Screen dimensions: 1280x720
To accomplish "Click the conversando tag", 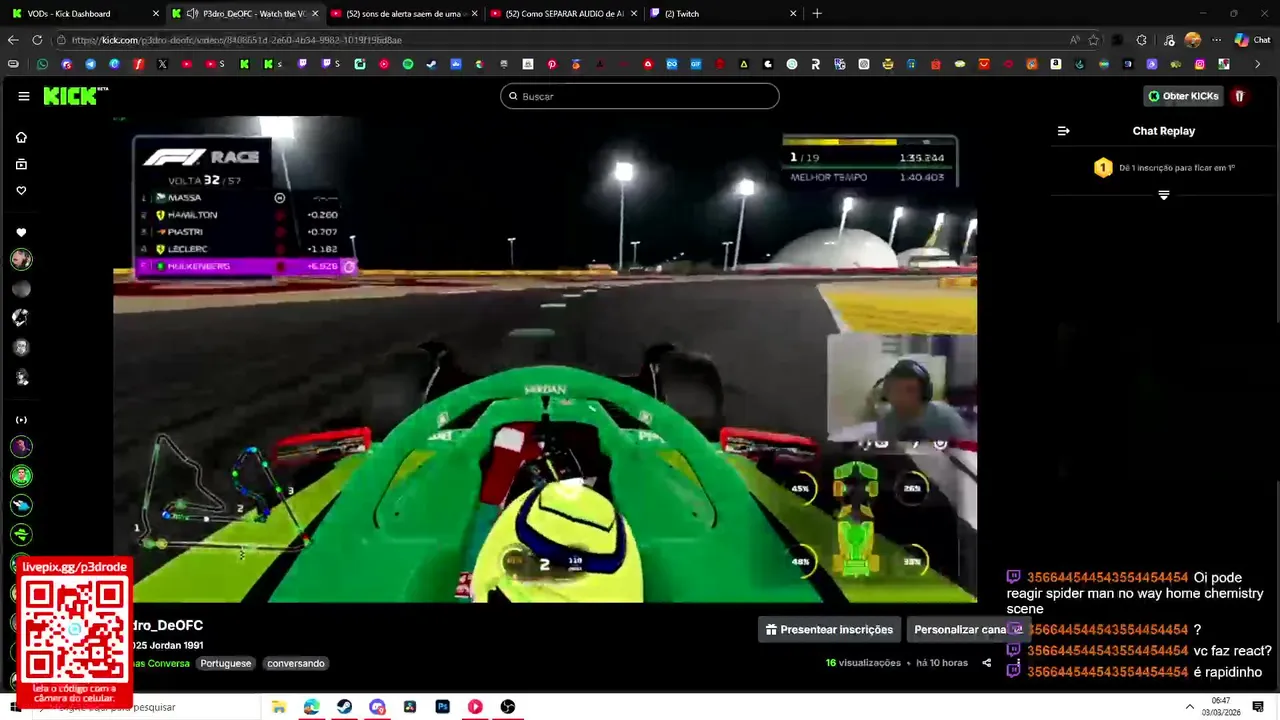I will 296,663.
